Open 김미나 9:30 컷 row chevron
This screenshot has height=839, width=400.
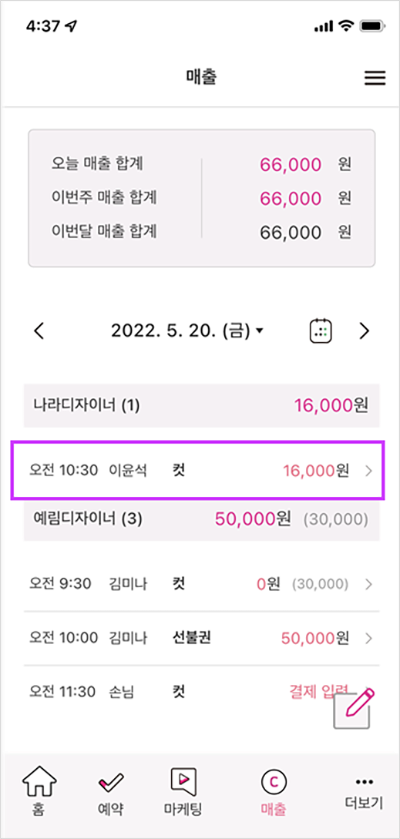point(368,584)
